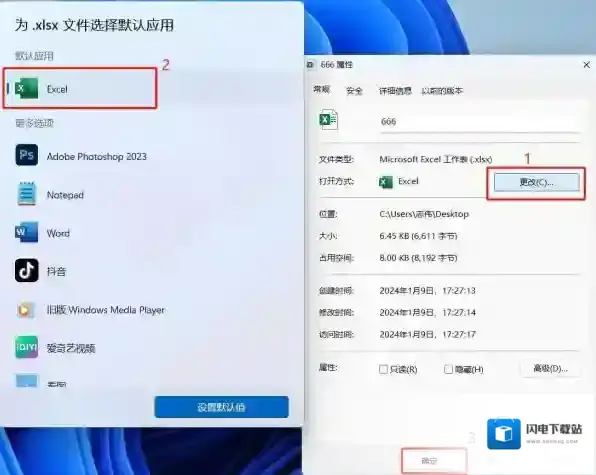Click the 设置默认值 button
Image resolution: width=596 pixels, height=475 pixels.
(222, 407)
